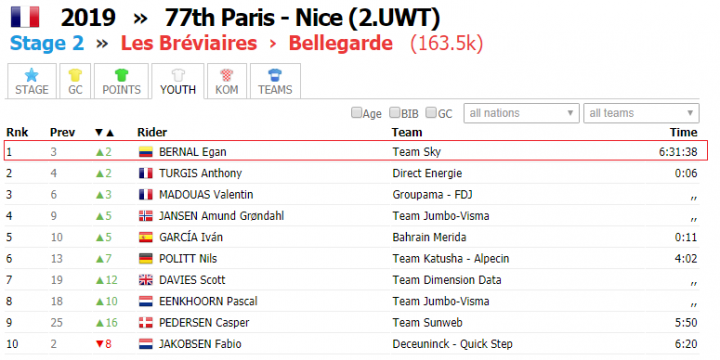
Task: Click the Time column header
Action: [683, 133]
